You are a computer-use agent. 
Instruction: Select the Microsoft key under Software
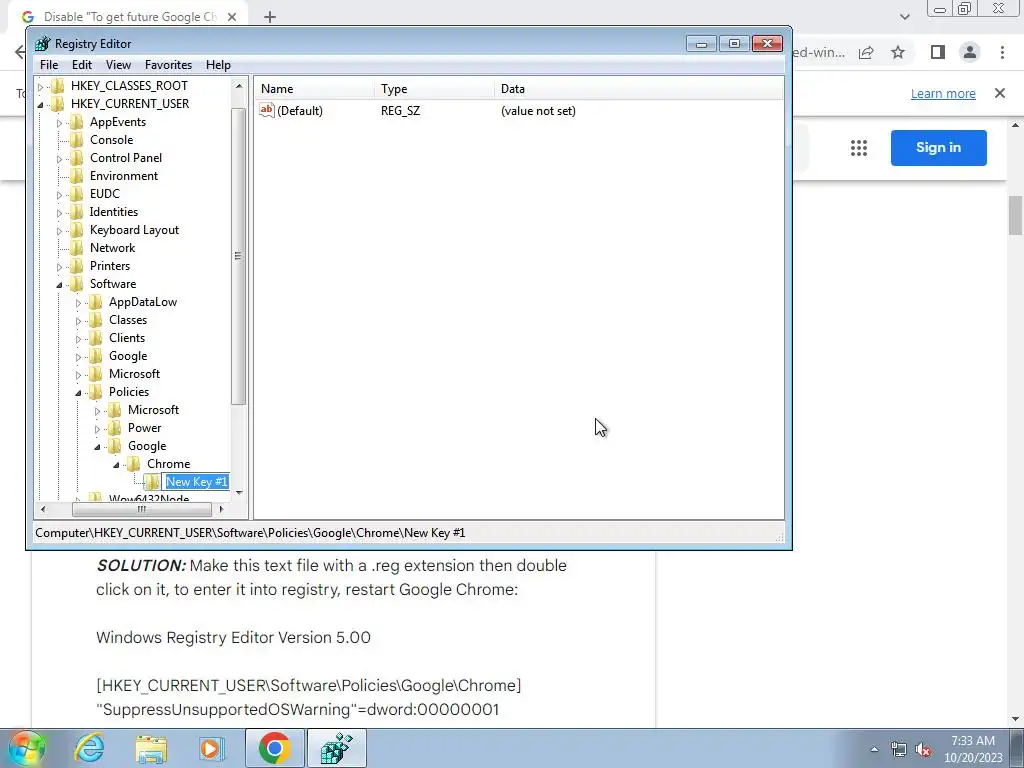[135, 374]
